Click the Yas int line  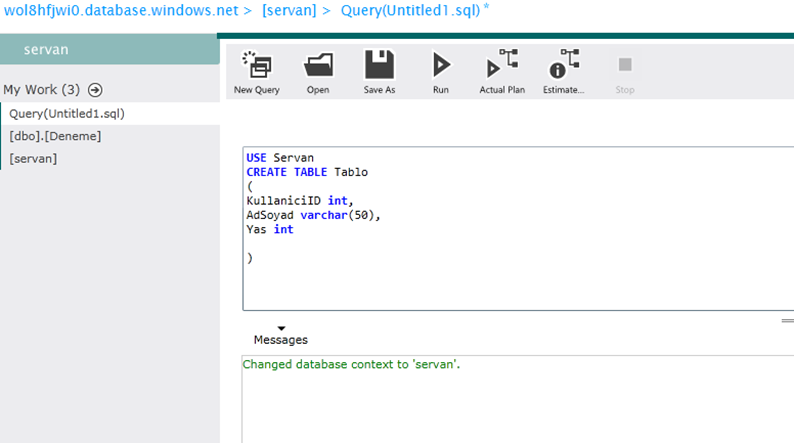(270, 229)
